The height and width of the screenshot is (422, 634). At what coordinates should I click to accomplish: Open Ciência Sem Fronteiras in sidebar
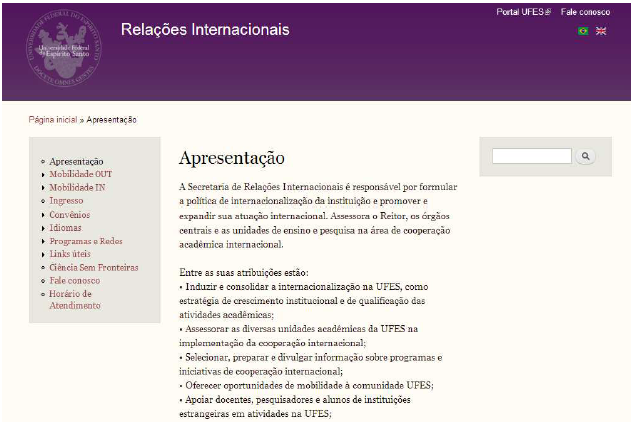pyautogui.click(x=93, y=267)
